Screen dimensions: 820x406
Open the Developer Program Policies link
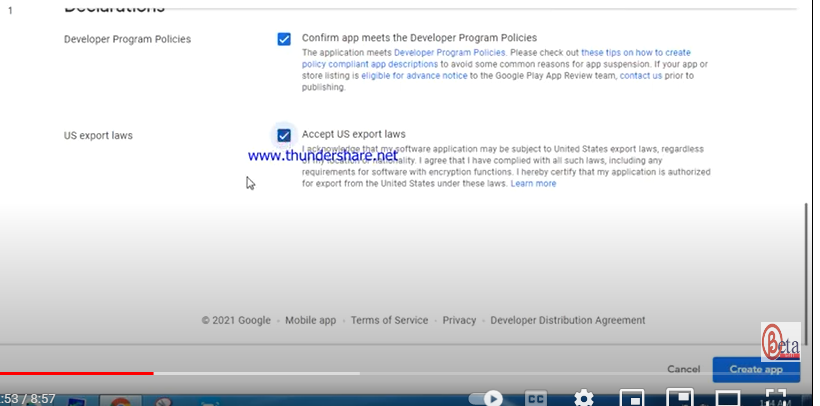pos(435,52)
